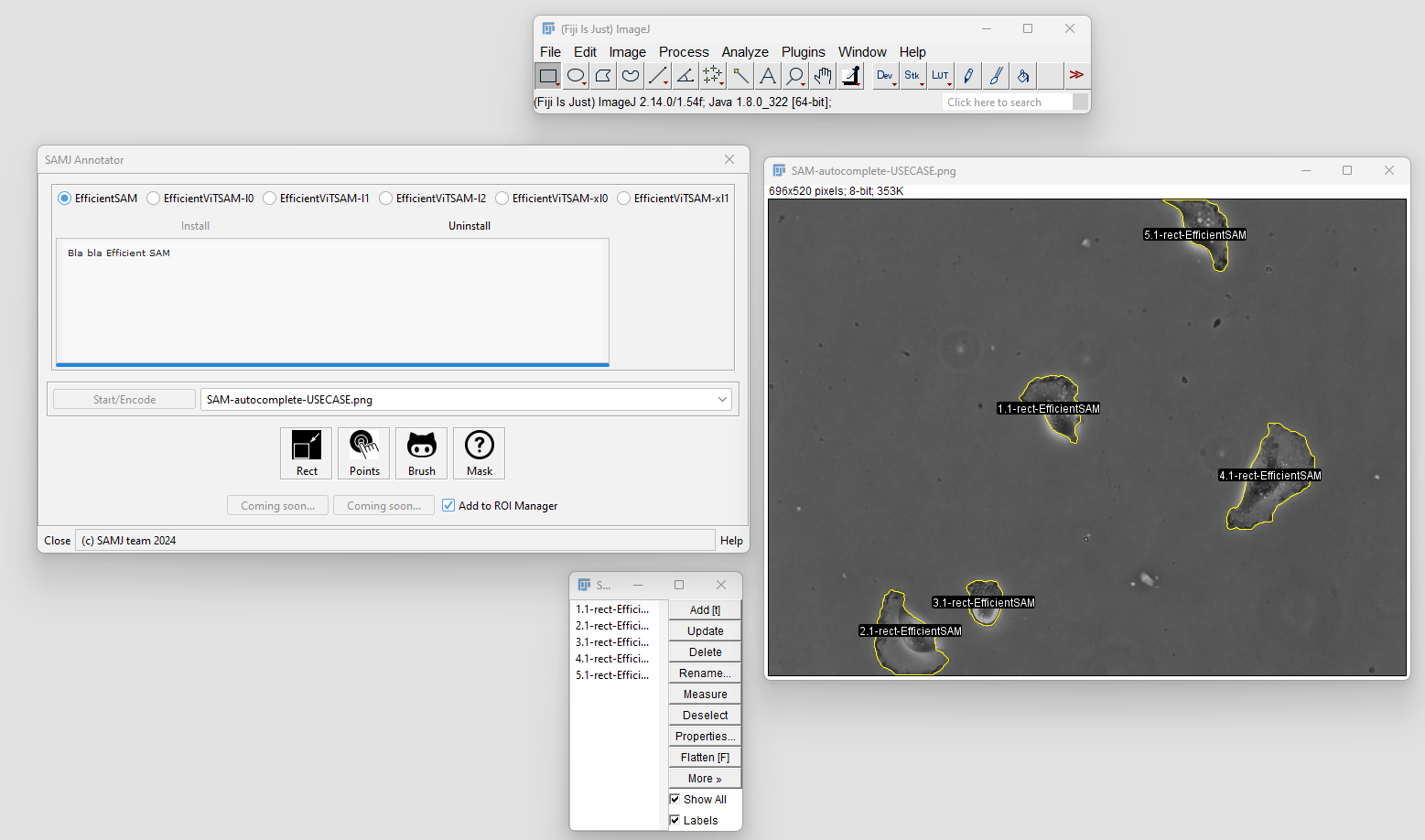The image size is (1425, 840).
Task: Click the Rect prompt icon in SAMJ Annotator
Action: click(x=307, y=453)
